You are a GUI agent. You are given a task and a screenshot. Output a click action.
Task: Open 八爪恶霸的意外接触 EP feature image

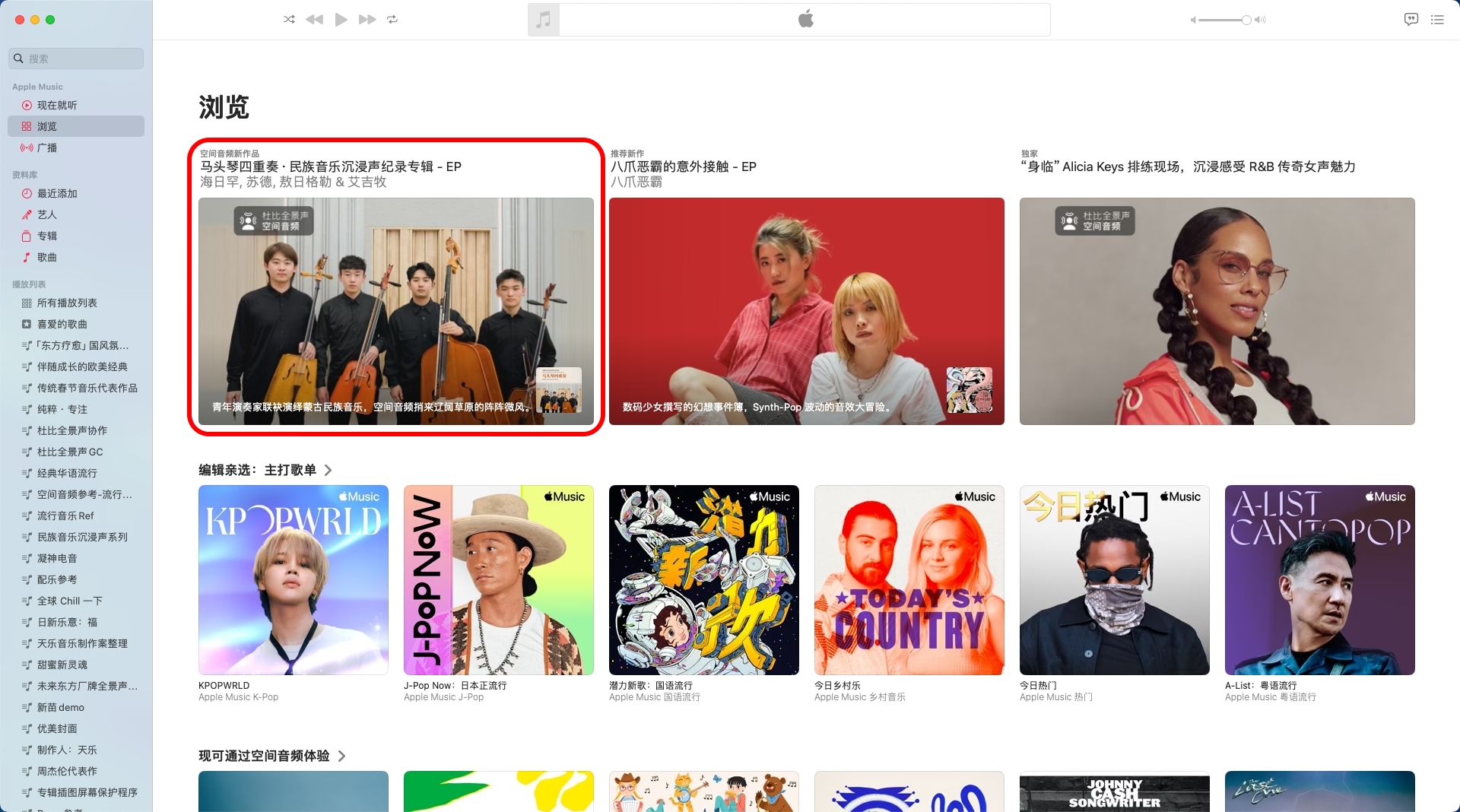click(807, 311)
